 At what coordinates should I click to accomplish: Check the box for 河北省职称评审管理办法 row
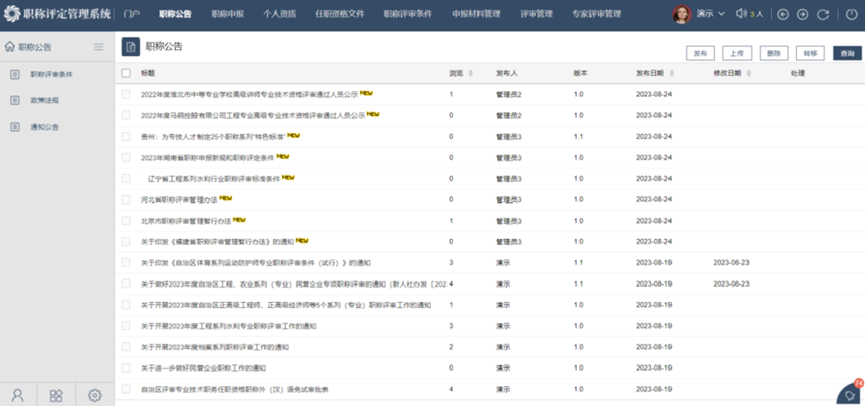[126, 200]
